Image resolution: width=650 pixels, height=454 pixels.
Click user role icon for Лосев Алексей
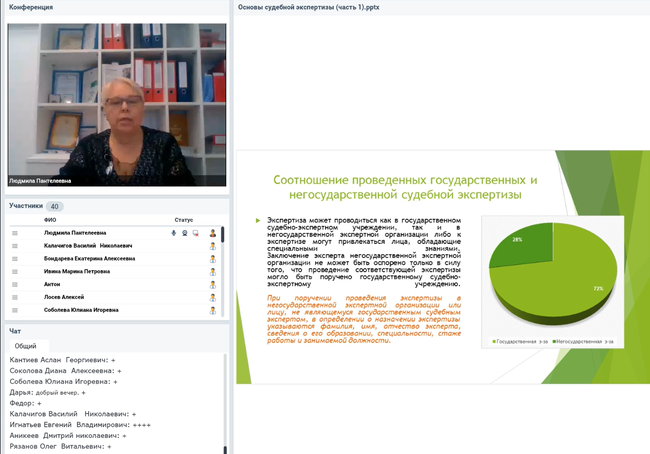point(212,298)
